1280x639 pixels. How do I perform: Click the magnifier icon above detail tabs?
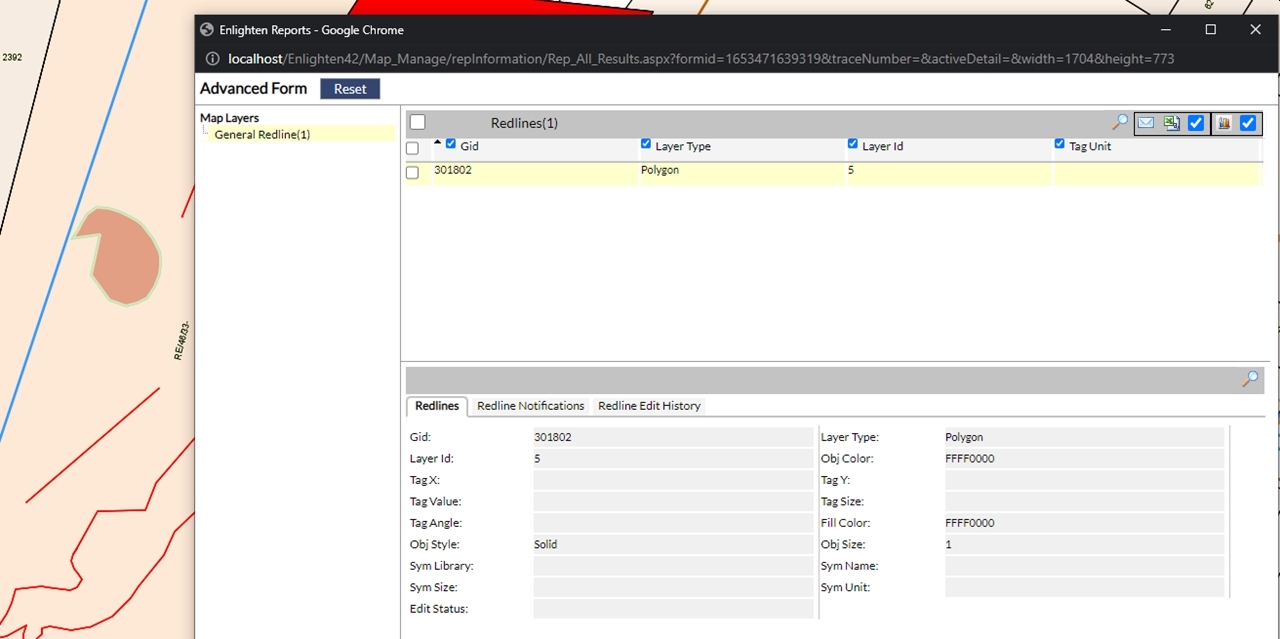[1250, 379]
